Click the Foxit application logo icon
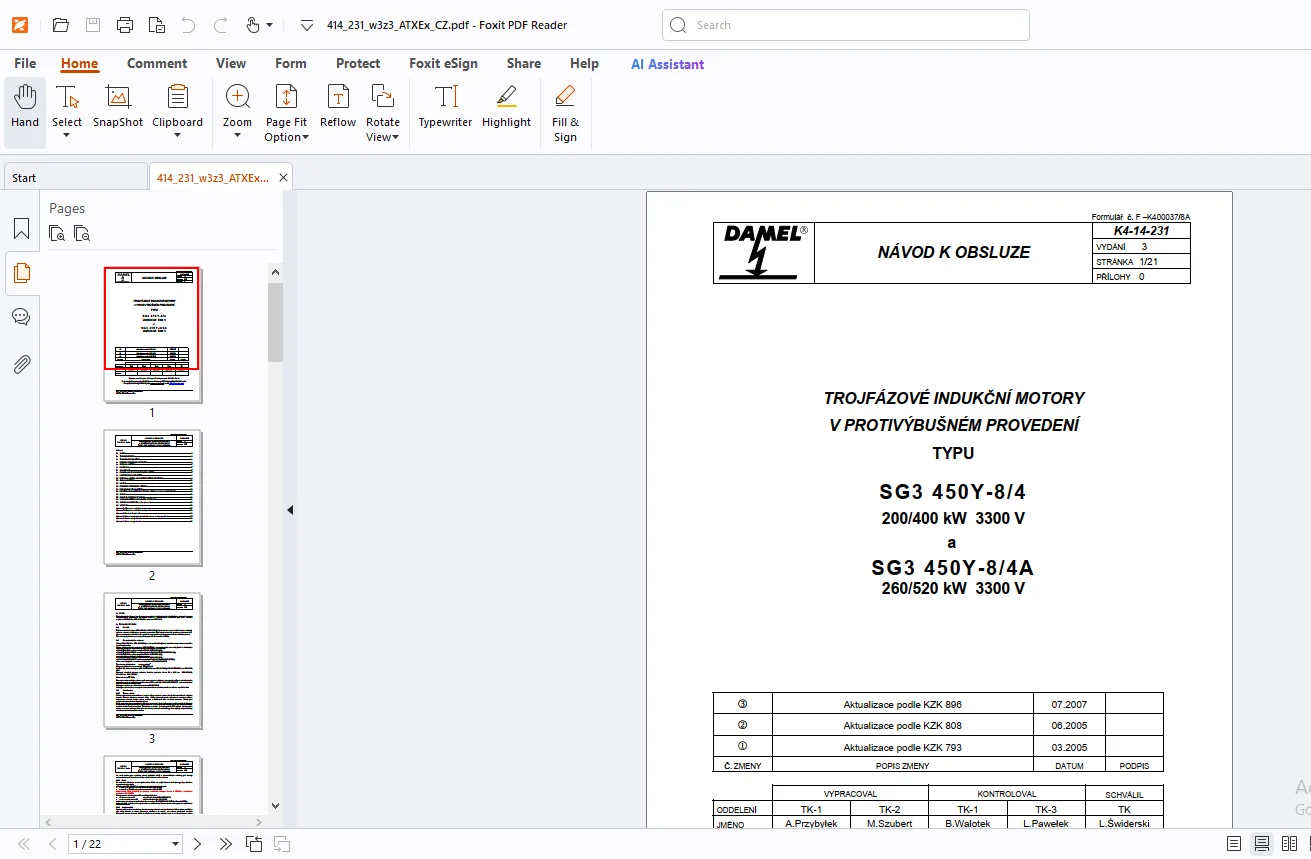 tap(20, 25)
